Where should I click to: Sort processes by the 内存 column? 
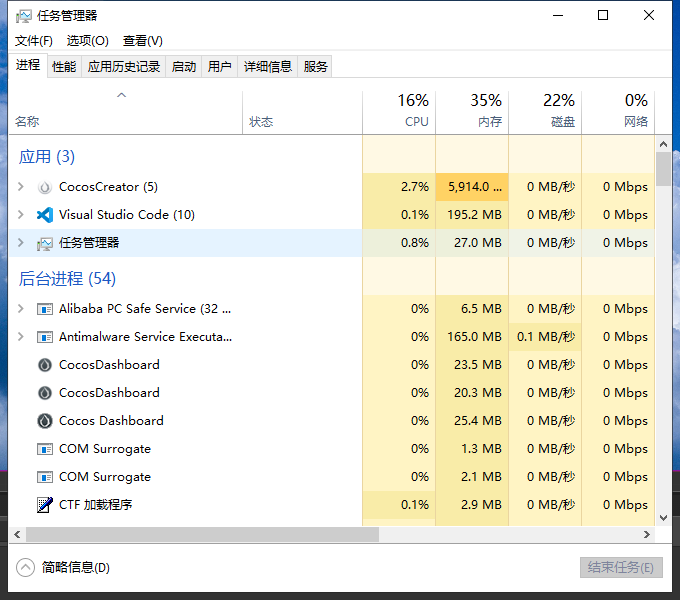(x=472, y=111)
